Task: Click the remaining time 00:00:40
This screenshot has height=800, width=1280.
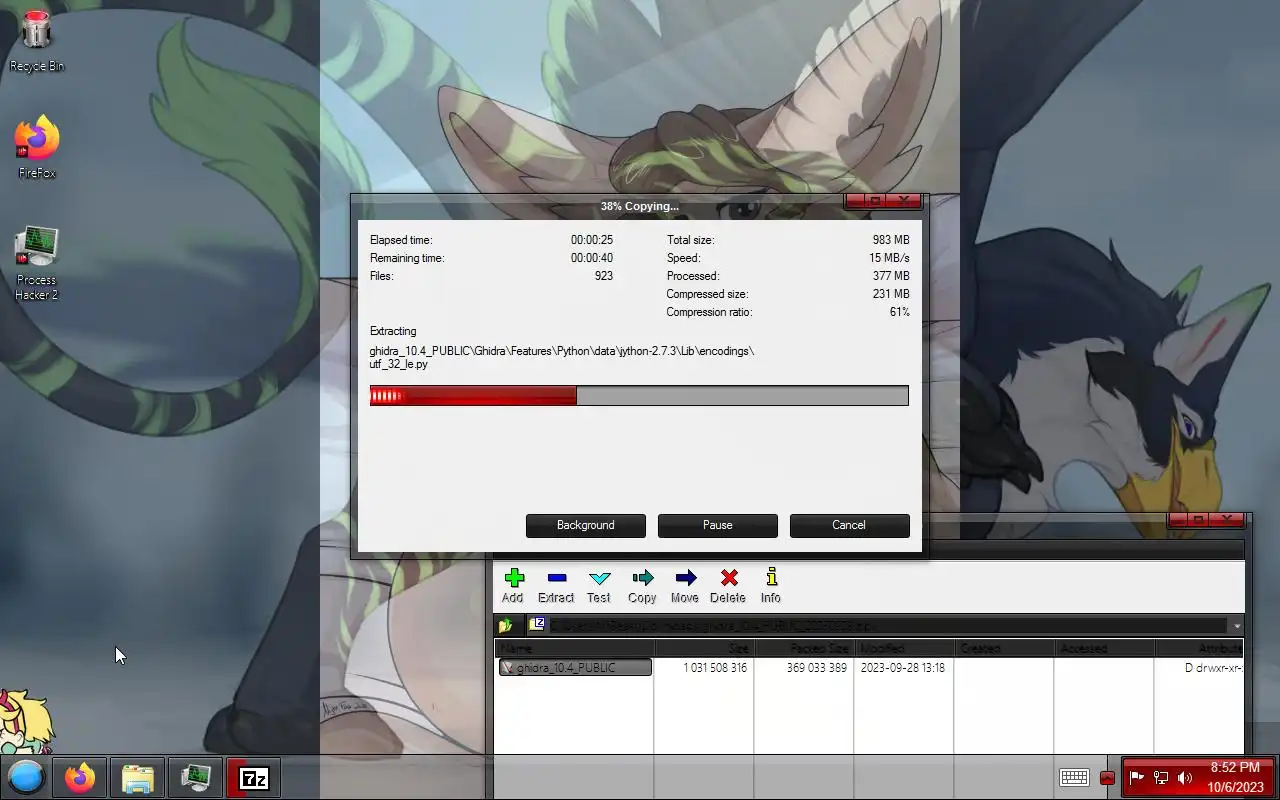Action: (x=592, y=258)
